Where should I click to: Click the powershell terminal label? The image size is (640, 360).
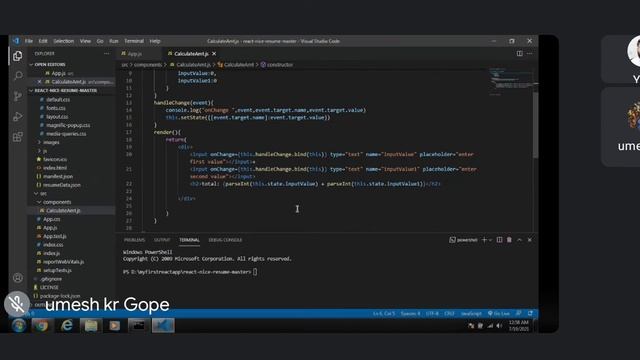coord(463,240)
